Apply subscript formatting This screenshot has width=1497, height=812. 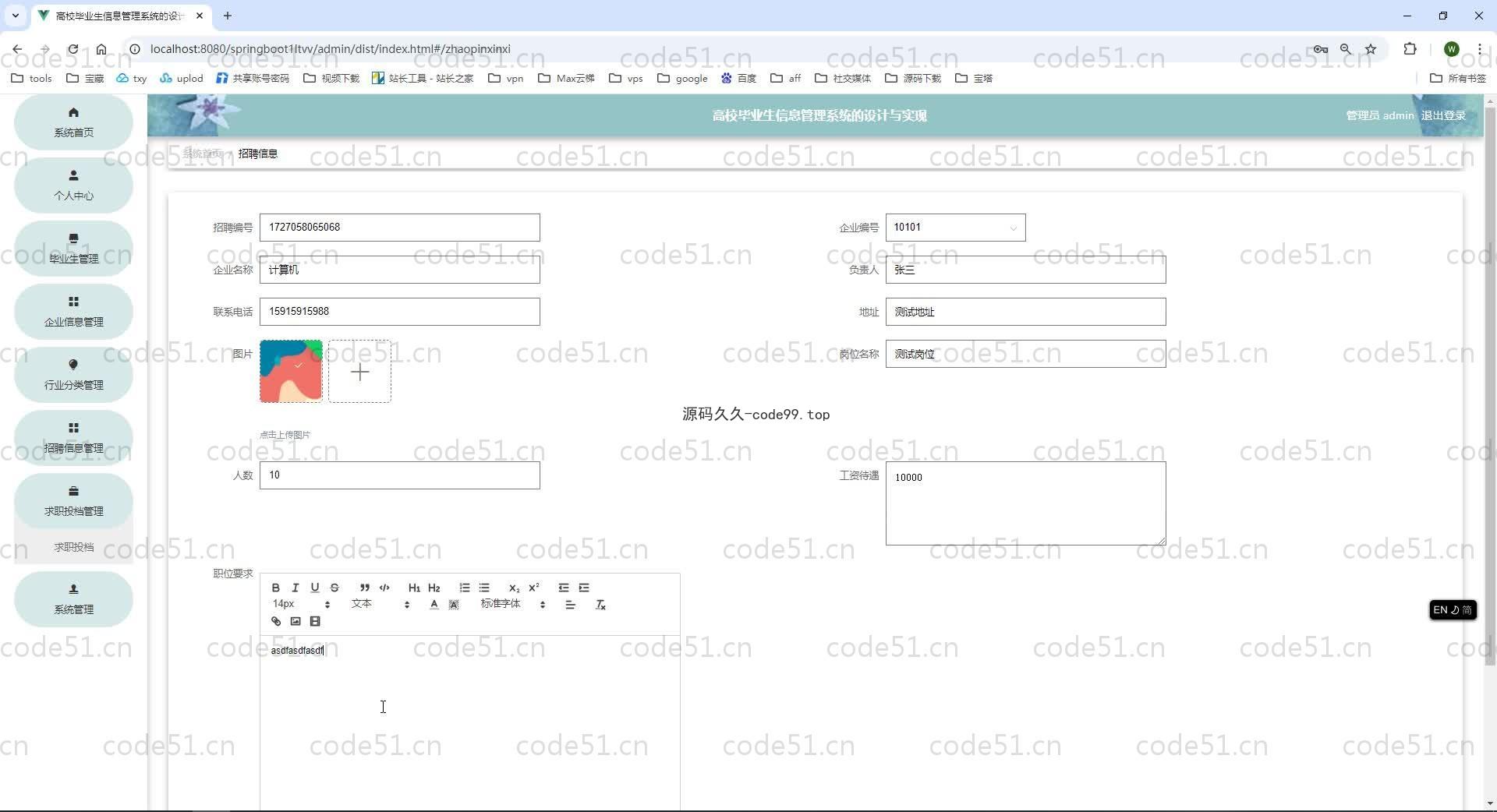[x=514, y=588]
